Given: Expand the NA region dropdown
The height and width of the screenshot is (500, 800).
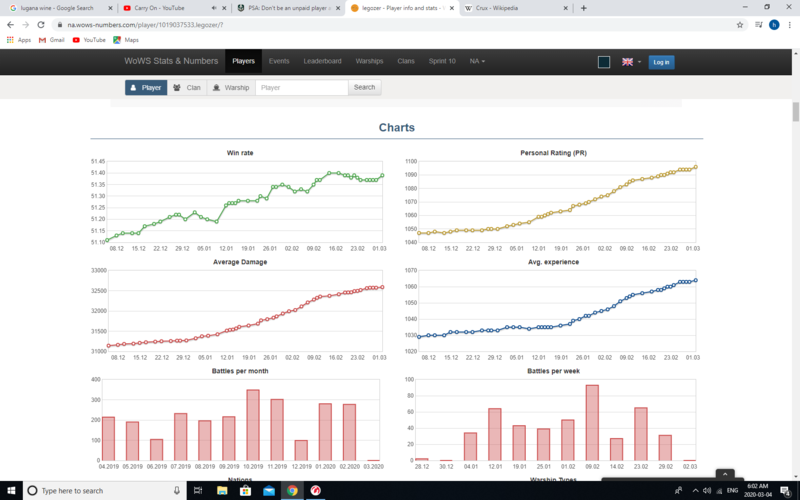Looking at the screenshot, I should (x=476, y=61).
